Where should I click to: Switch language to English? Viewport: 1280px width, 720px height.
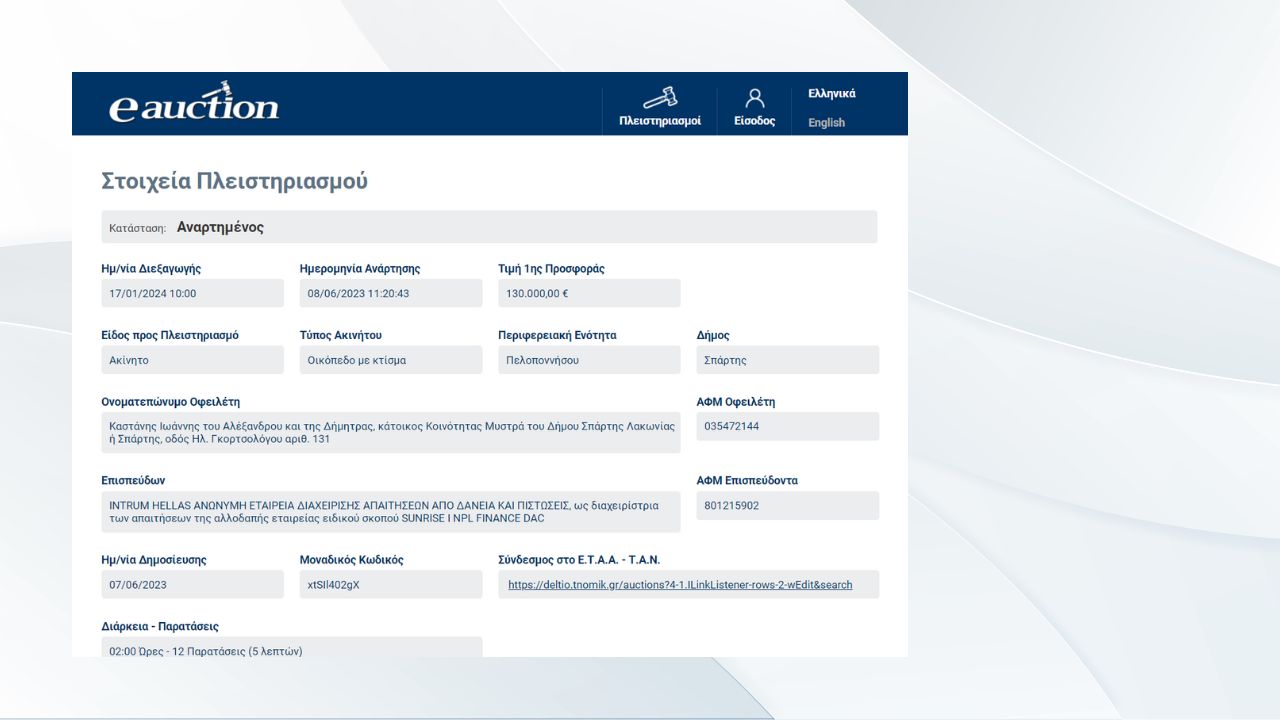pos(827,123)
